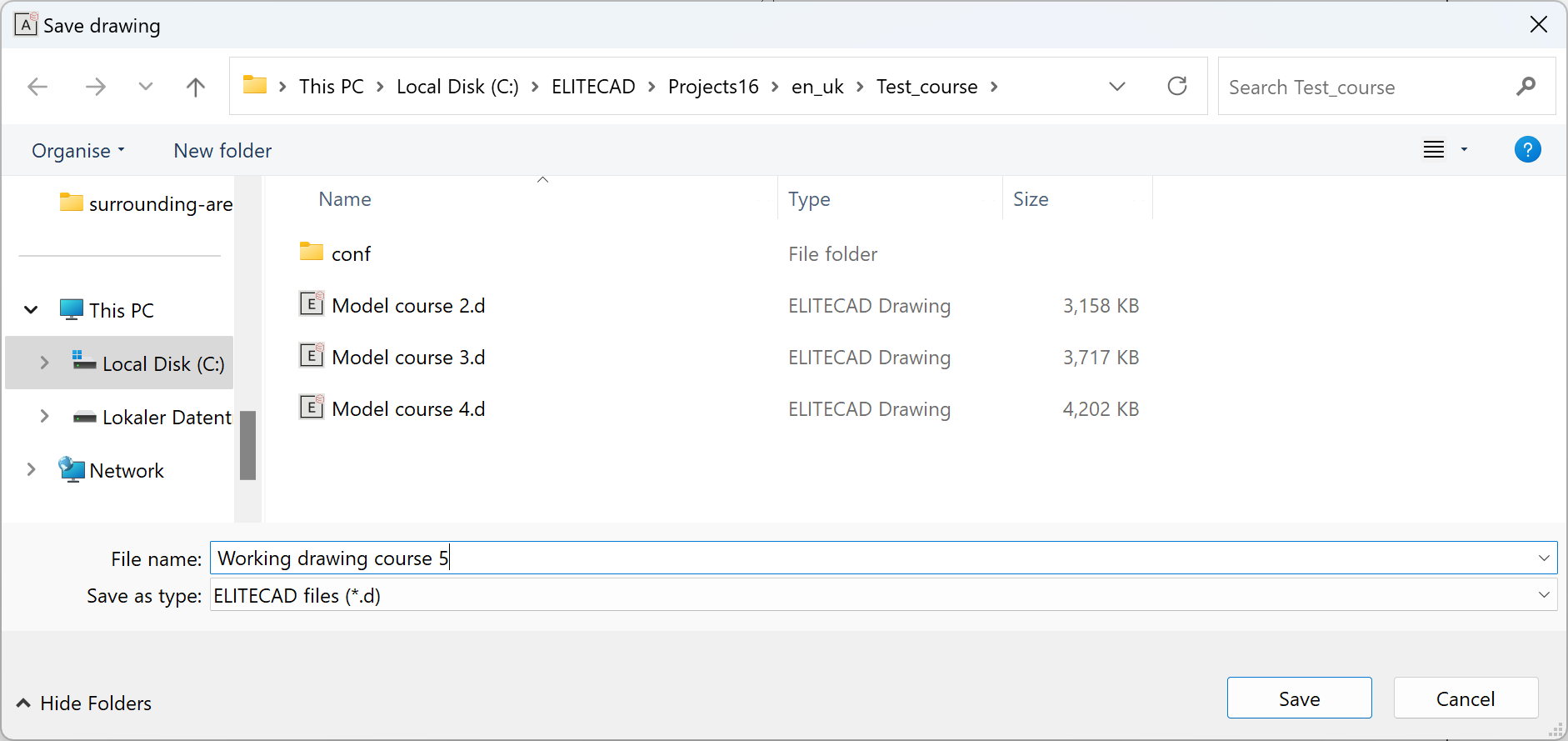Click the Forward navigation arrow

[96, 87]
